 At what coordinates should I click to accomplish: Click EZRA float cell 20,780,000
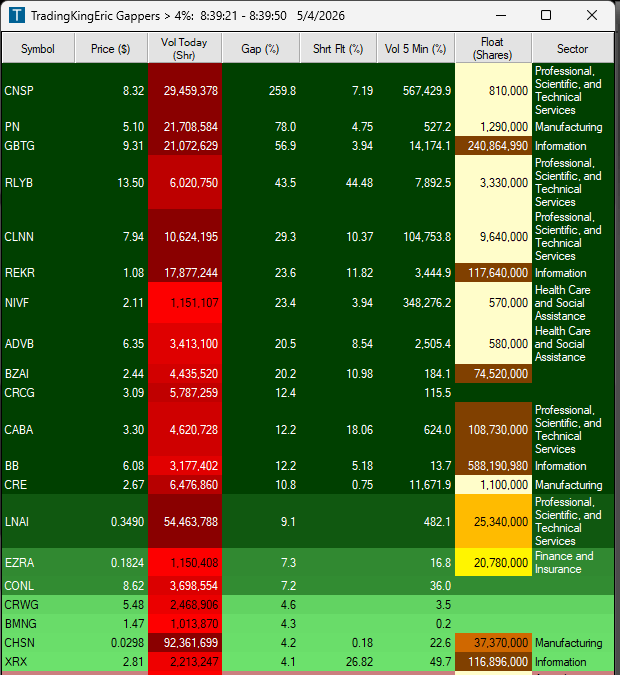[x=493, y=562]
